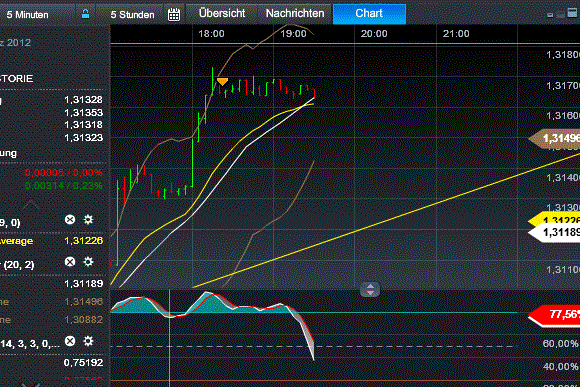Viewport: 580px width, 387px height.
Task: Click the 60,00% oscillator axis label
Action: 560,344
